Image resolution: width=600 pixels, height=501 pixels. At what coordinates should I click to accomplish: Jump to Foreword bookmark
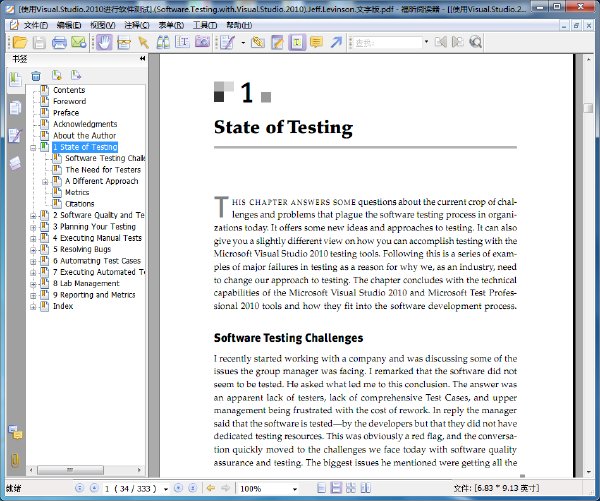click(x=69, y=101)
